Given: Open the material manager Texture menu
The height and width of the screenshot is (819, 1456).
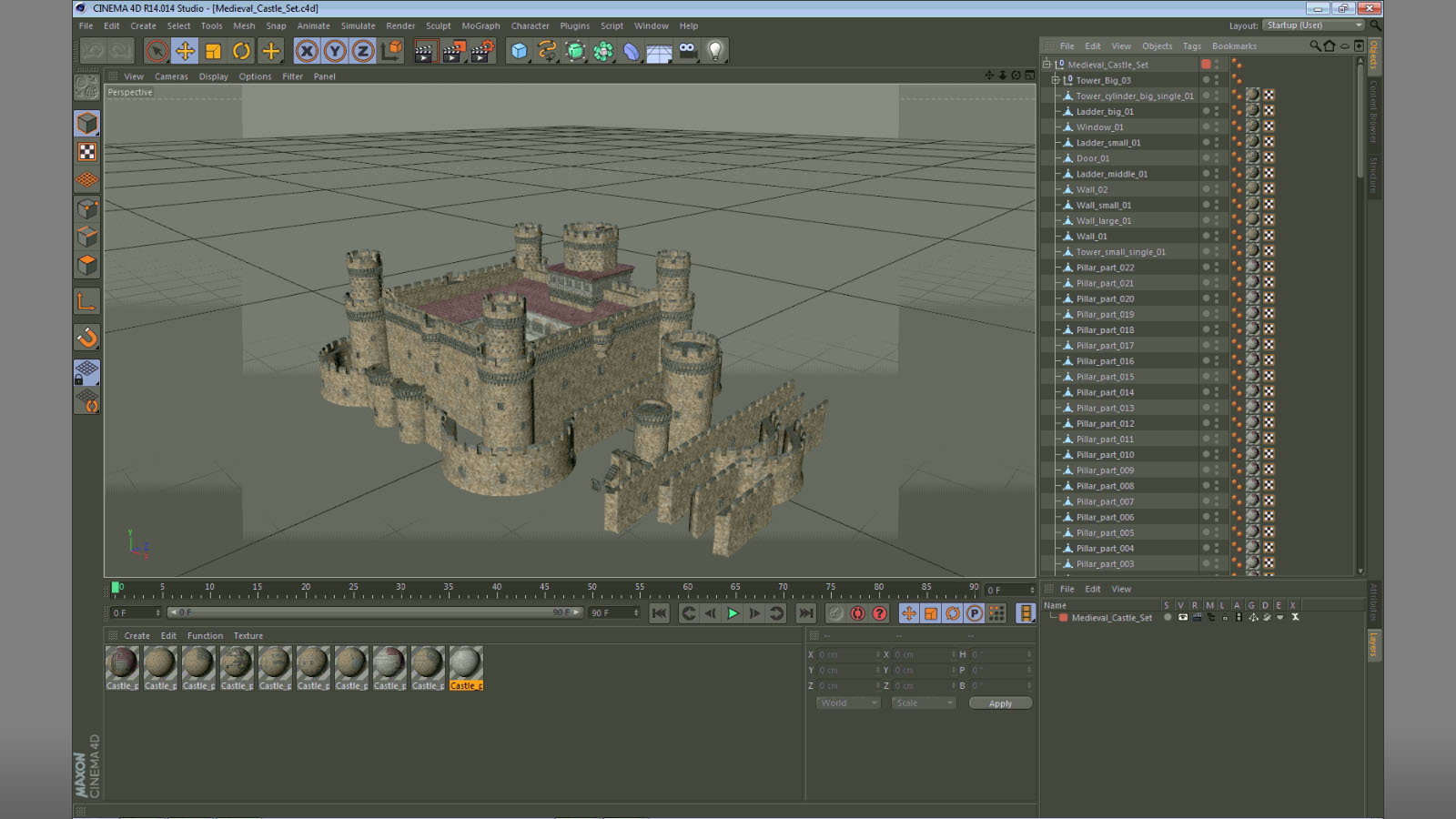Looking at the screenshot, I should coord(248,636).
